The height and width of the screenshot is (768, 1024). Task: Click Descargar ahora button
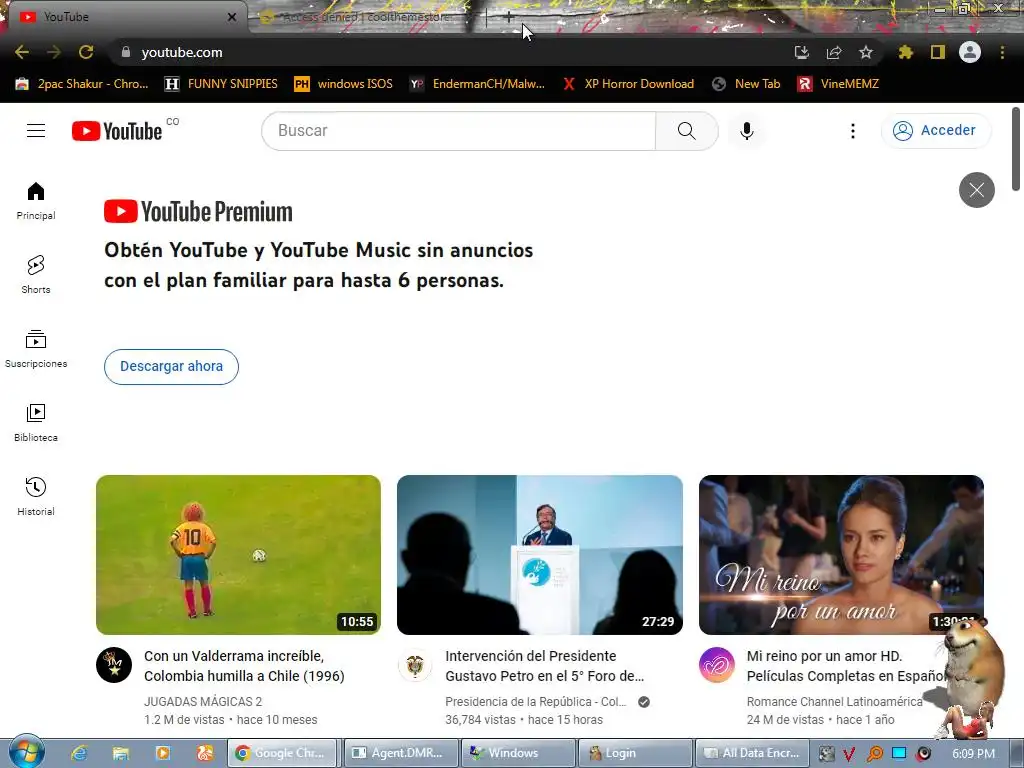pyautogui.click(x=171, y=366)
